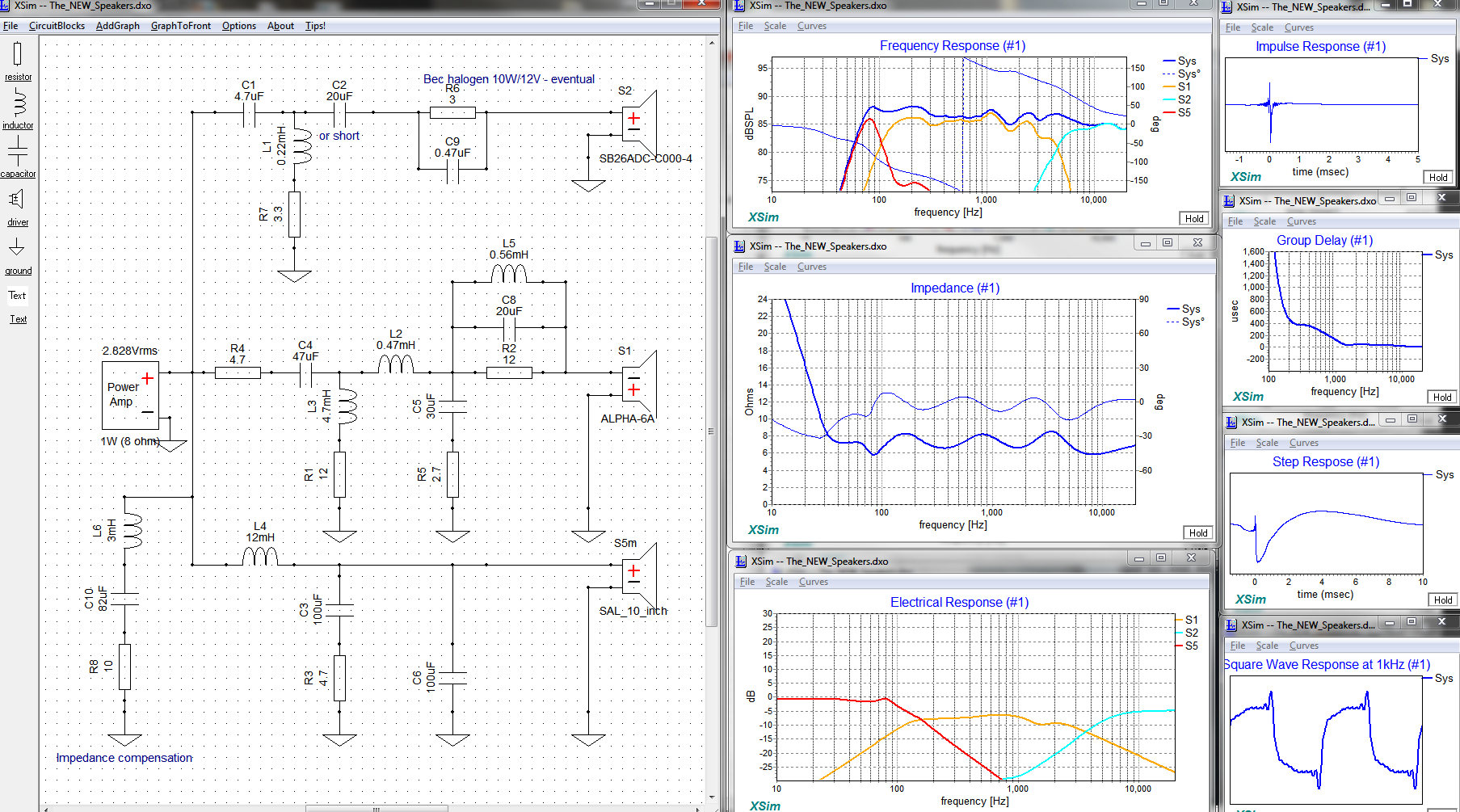Pick the underlined Text tool
The height and width of the screenshot is (812, 1460).
(x=18, y=319)
